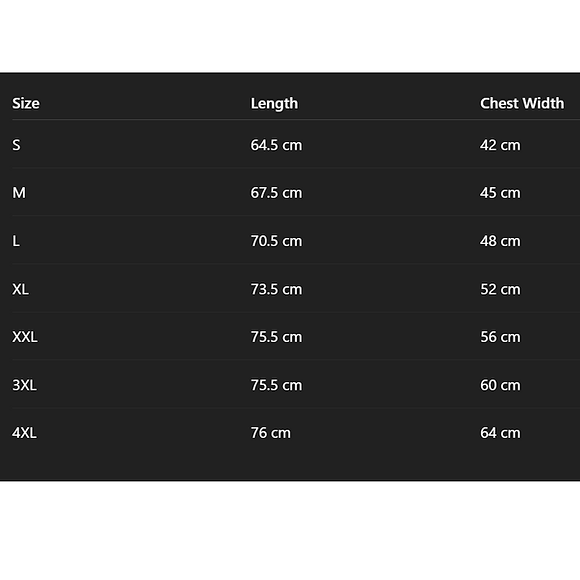The image size is (580, 580).
Task: Click the 60 cm chest width value
Action: coord(500,385)
